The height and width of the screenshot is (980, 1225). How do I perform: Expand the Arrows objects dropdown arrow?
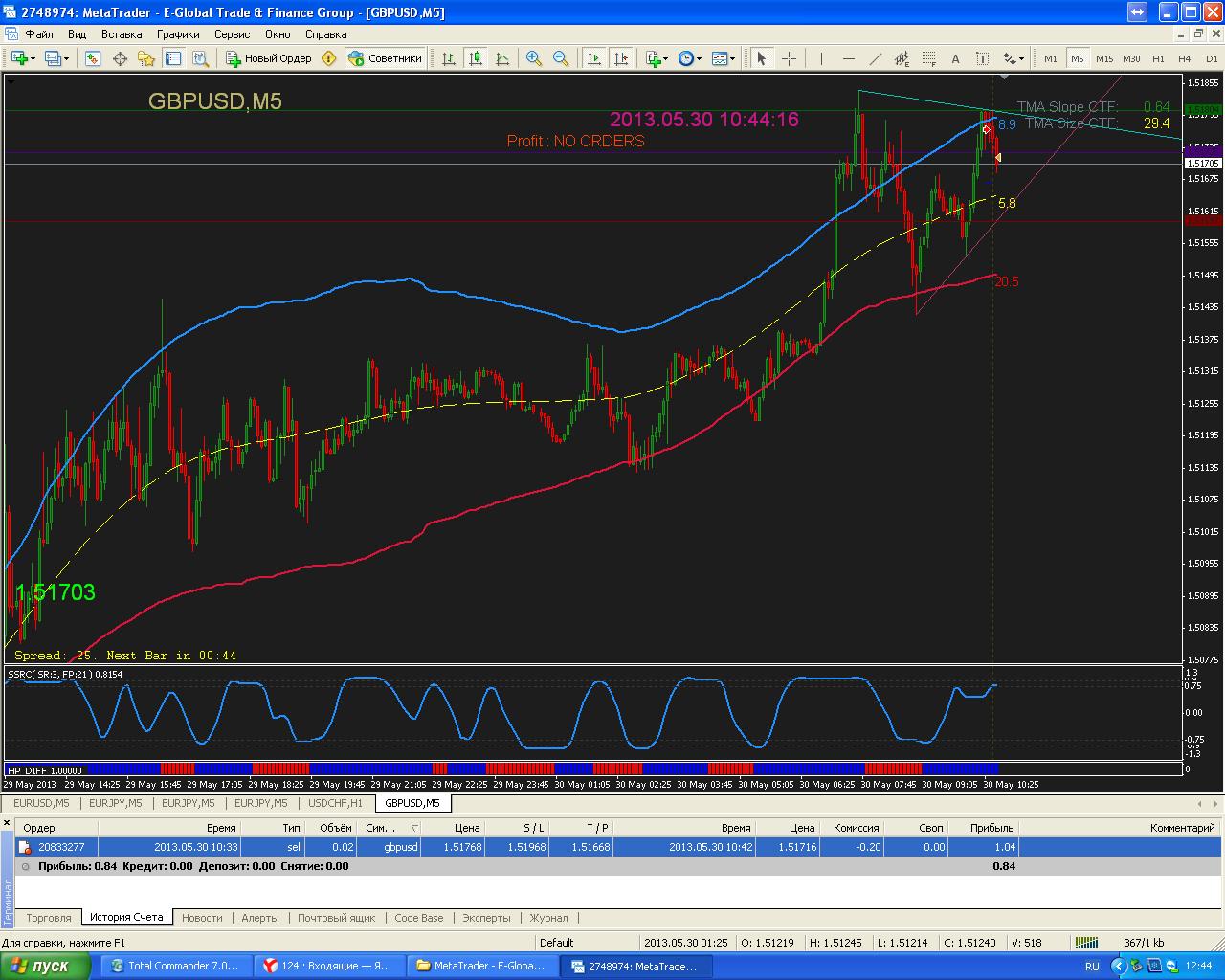[x=1022, y=58]
